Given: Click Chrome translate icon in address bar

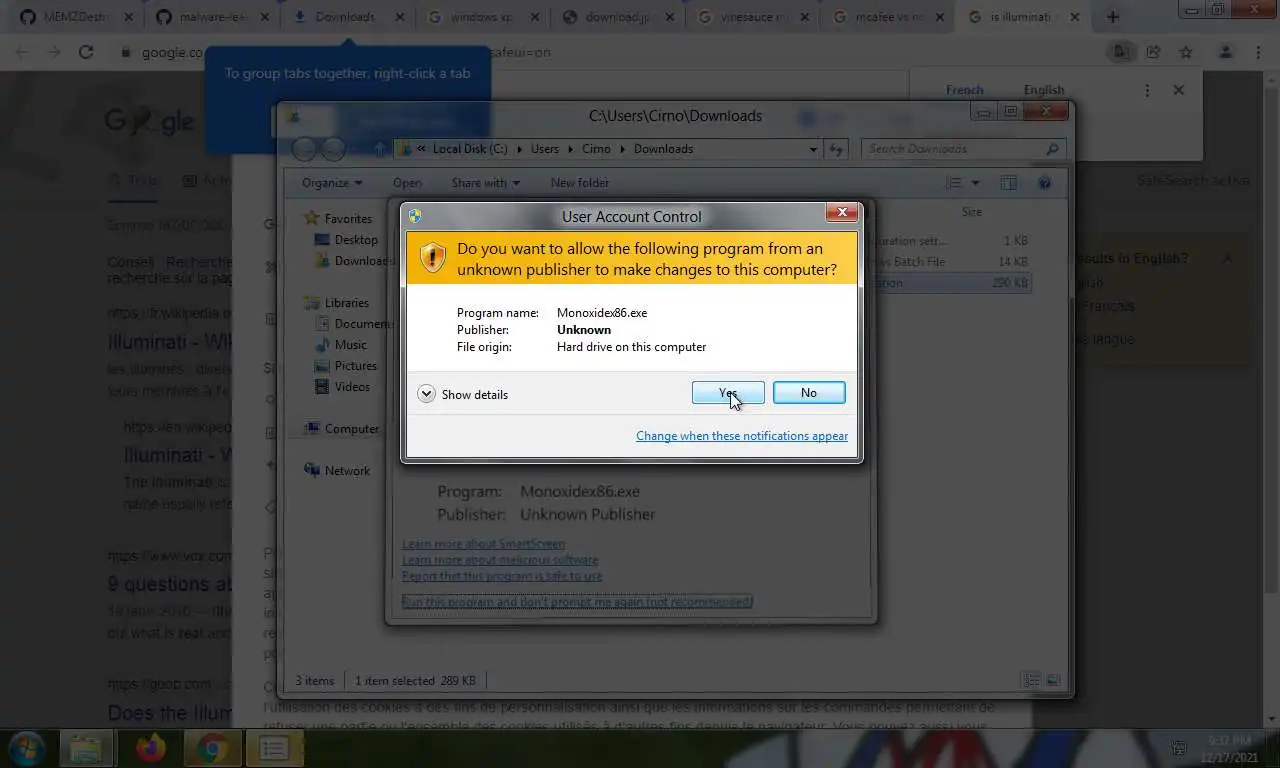Looking at the screenshot, I should click(1121, 52).
